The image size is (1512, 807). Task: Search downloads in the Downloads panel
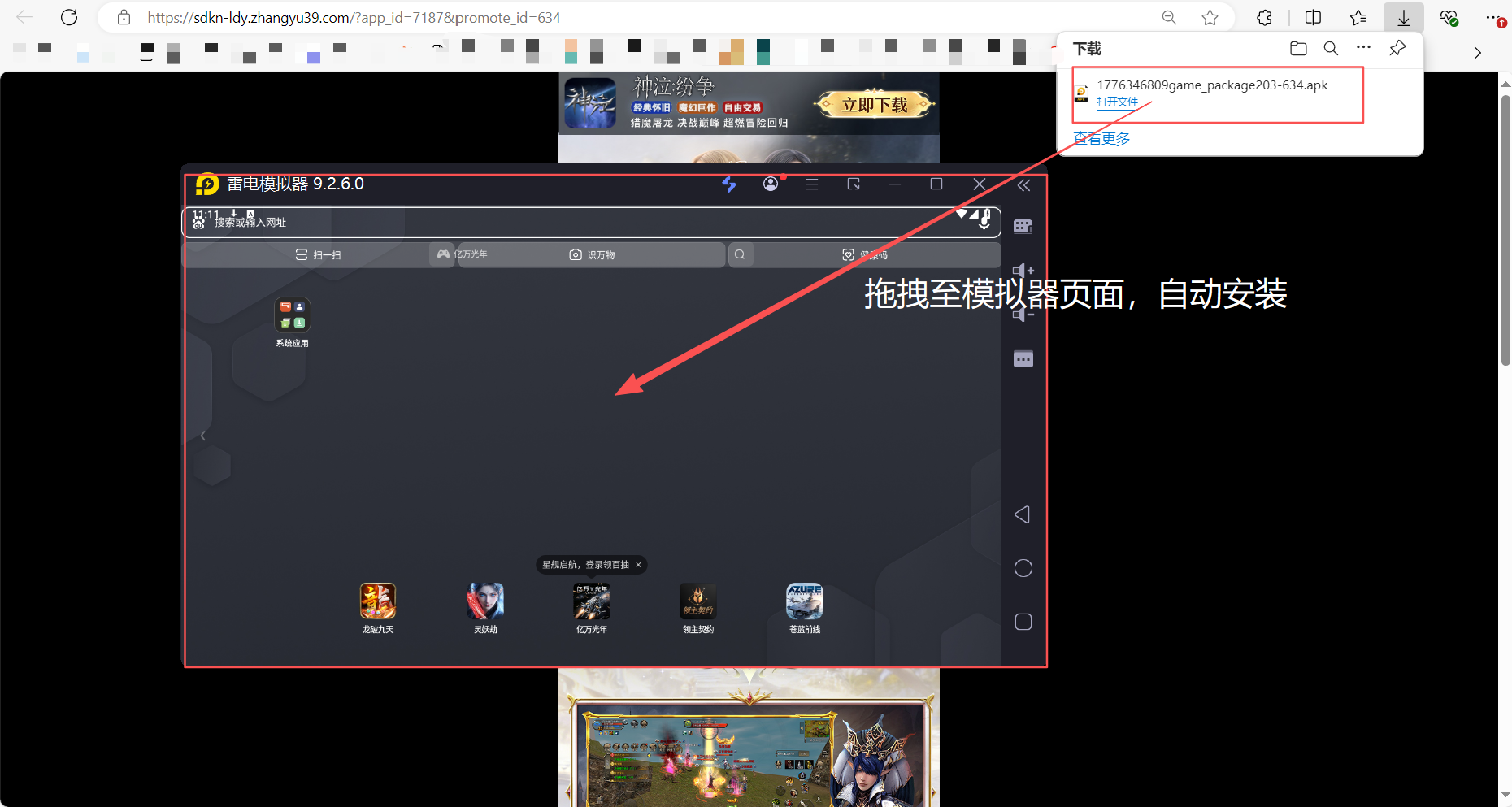1331,49
